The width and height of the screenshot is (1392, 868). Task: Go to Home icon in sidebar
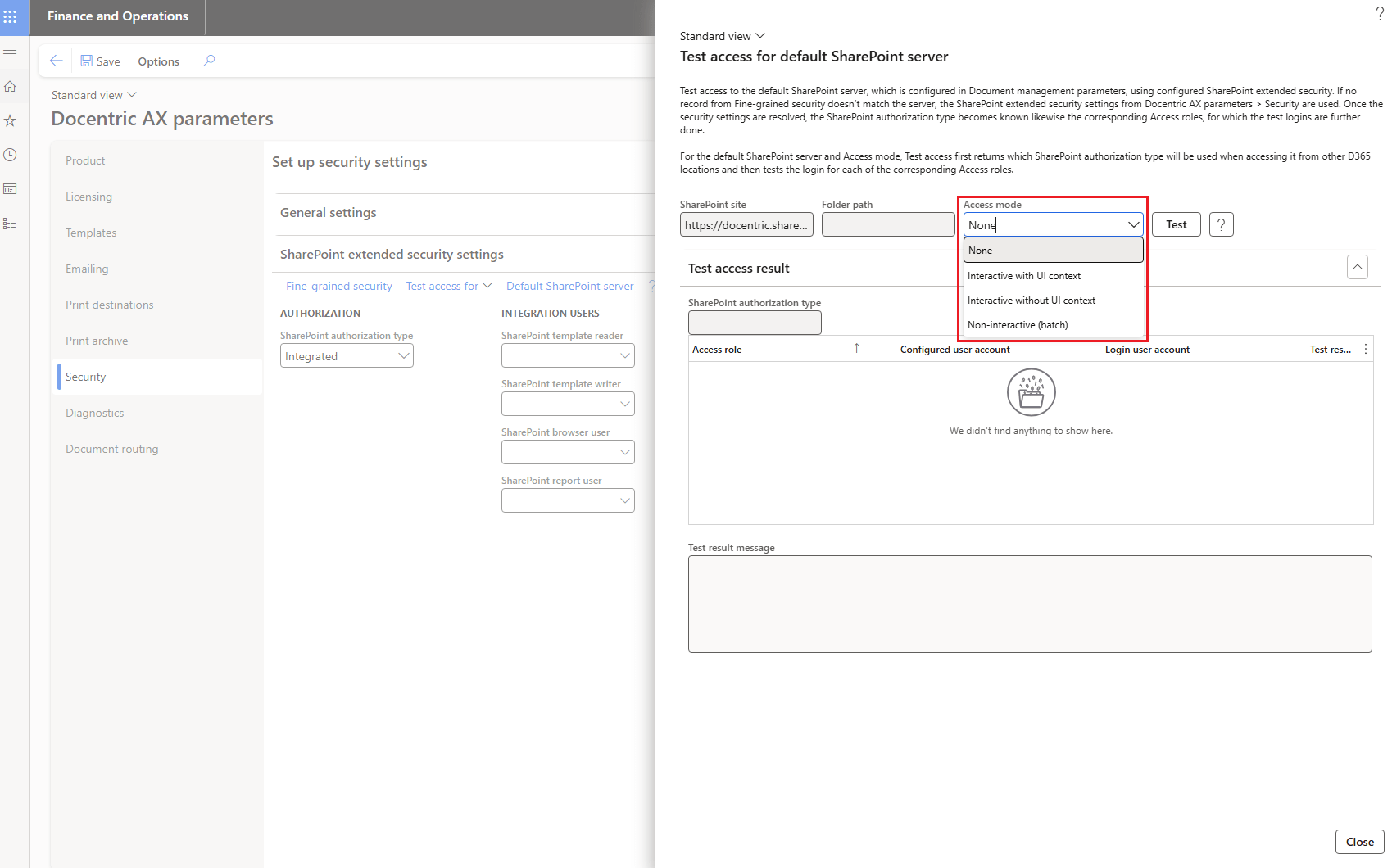point(11,87)
